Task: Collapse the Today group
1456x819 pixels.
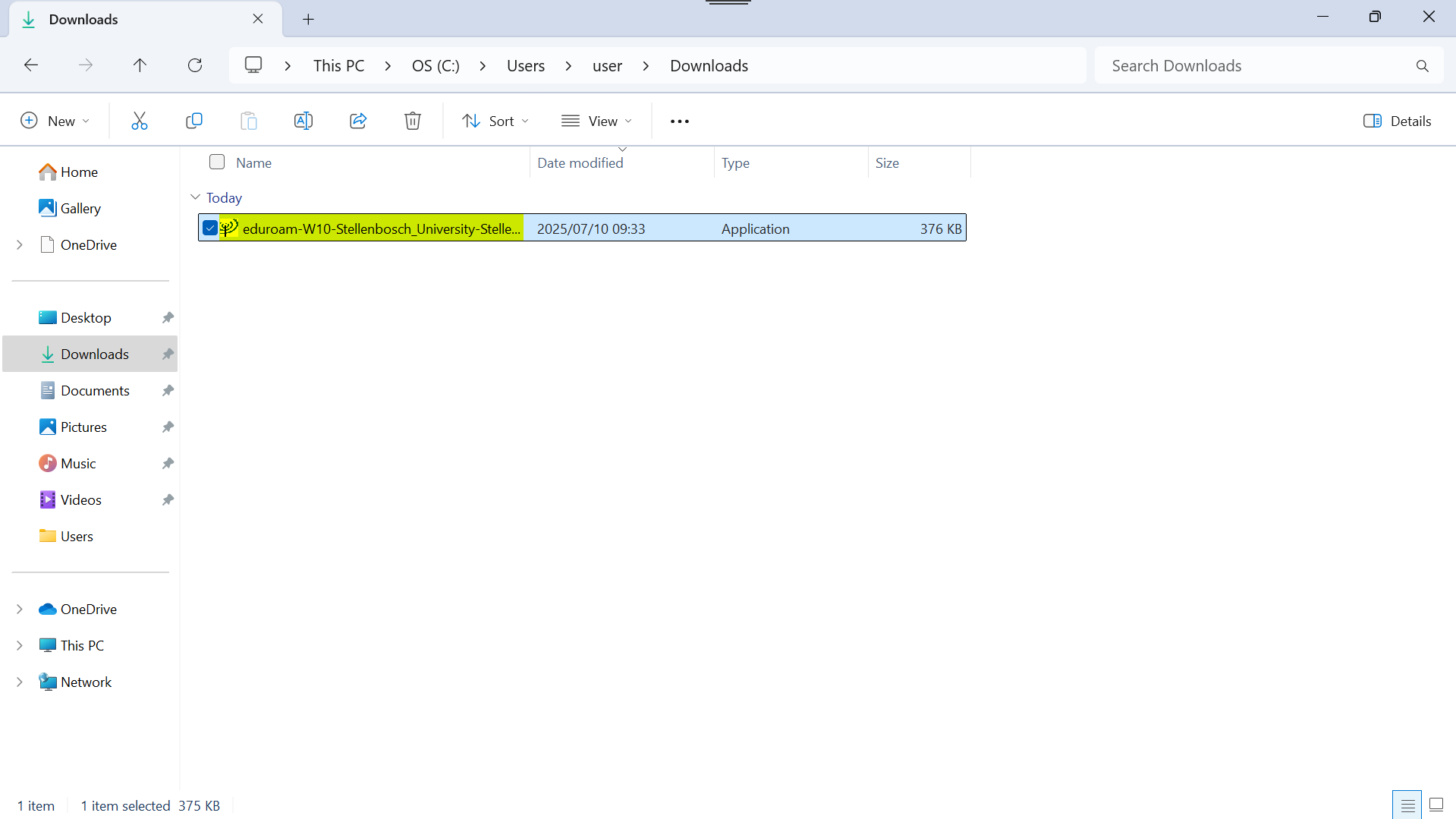Action: pyautogui.click(x=195, y=197)
